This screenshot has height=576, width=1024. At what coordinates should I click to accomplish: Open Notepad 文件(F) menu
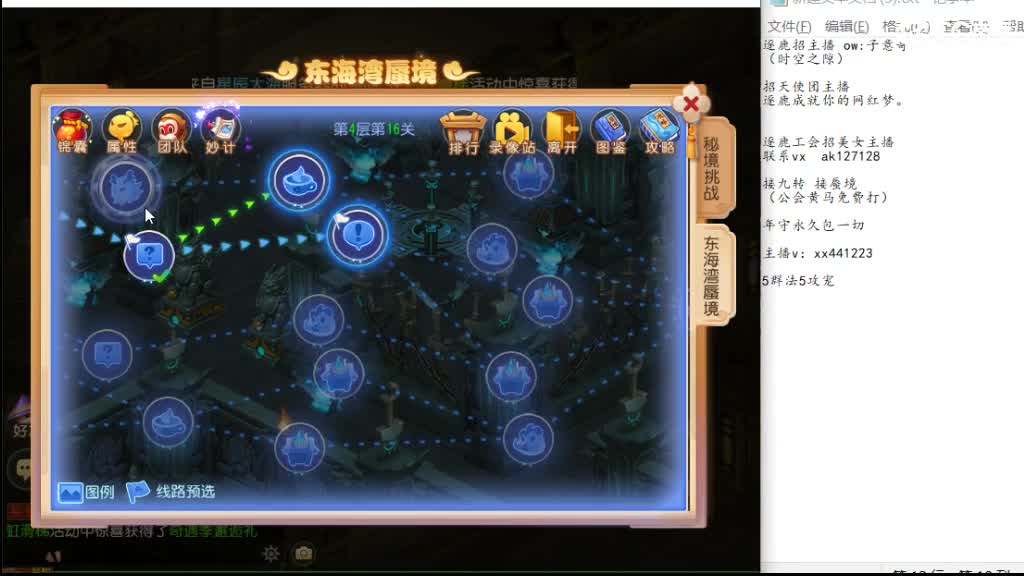(x=789, y=26)
